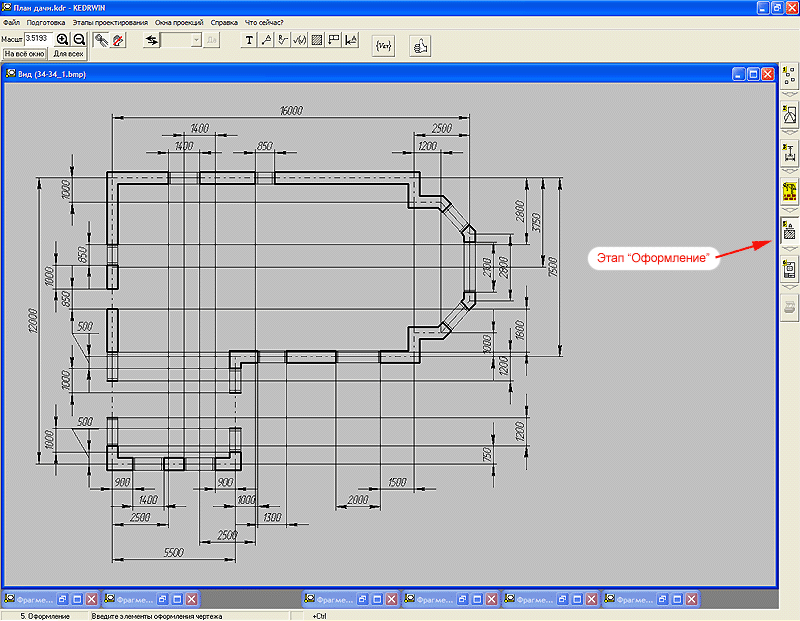
Task: Select the roughness mark R tool
Action: 283,40
